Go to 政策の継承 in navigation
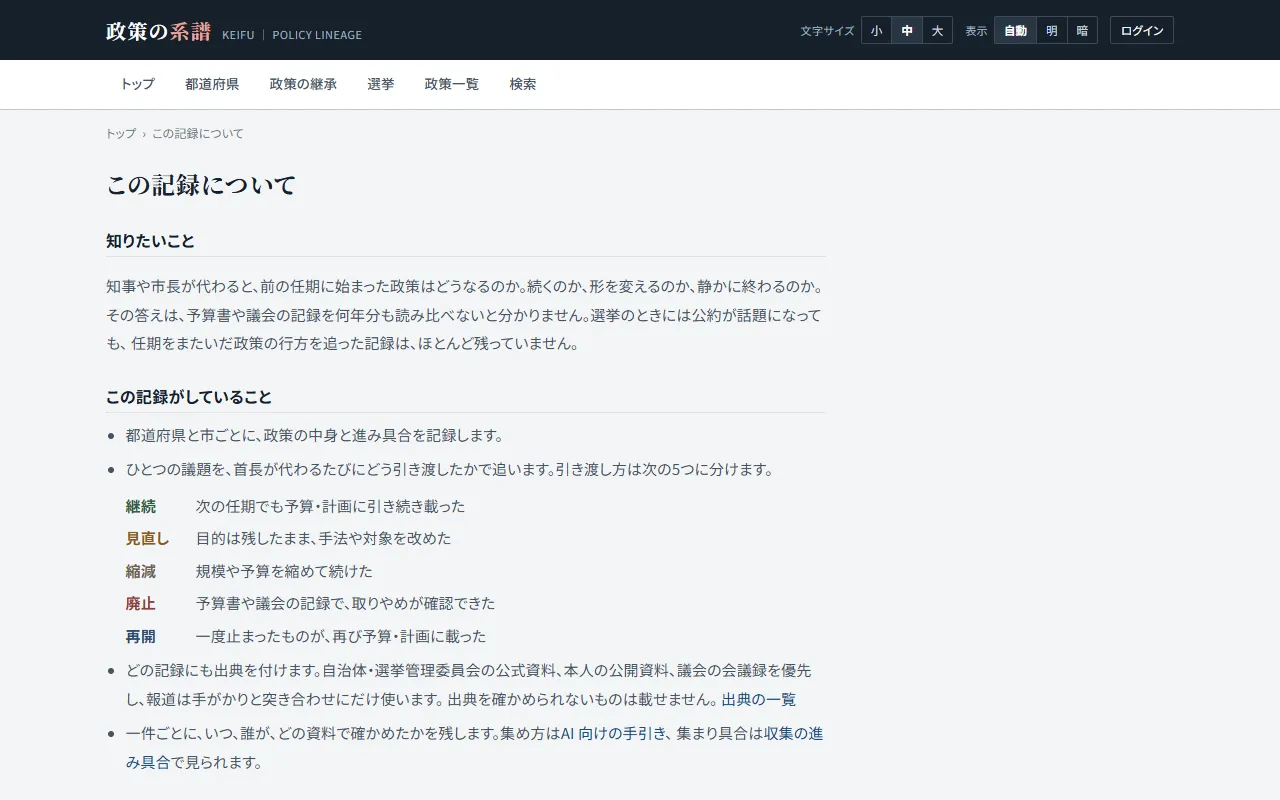This screenshot has width=1280, height=800. click(303, 84)
